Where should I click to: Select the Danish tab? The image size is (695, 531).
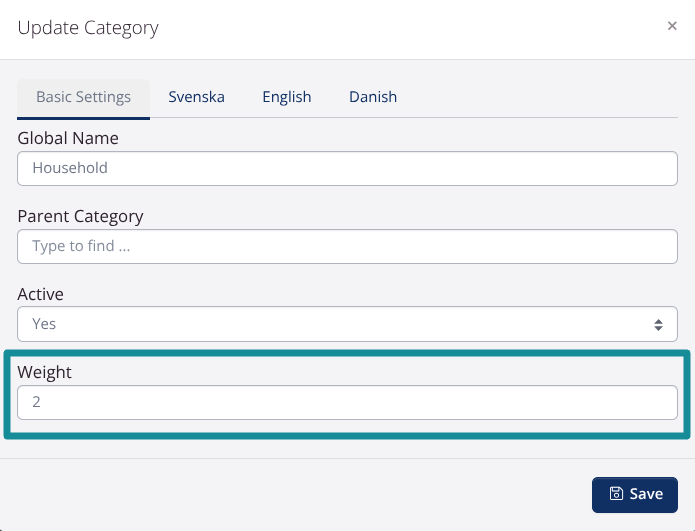(373, 97)
